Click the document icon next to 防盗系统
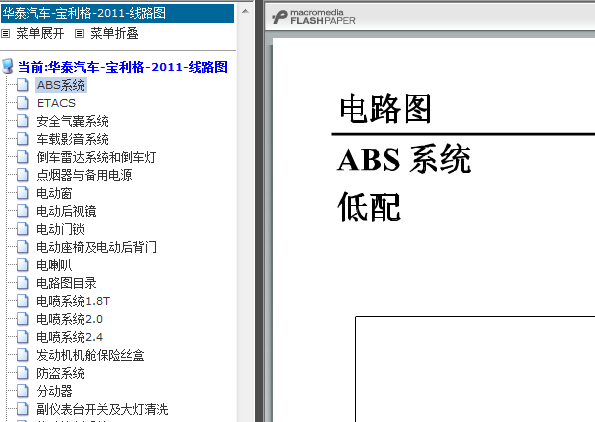 coord(23,373)
